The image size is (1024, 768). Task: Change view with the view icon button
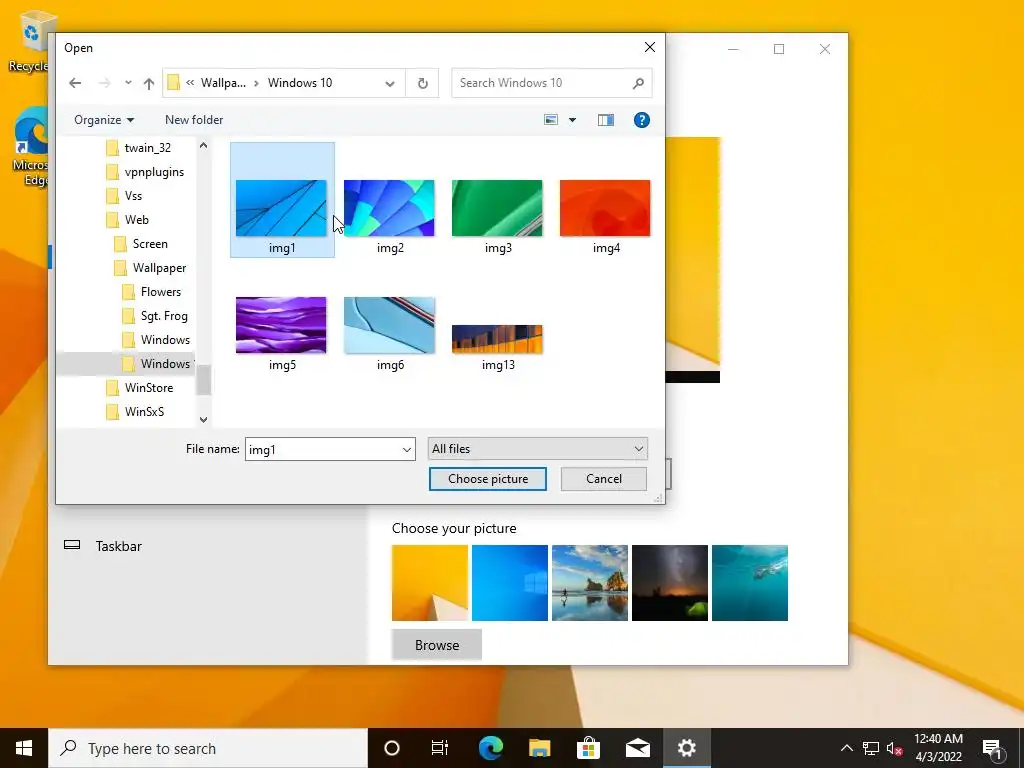[551, 120]
